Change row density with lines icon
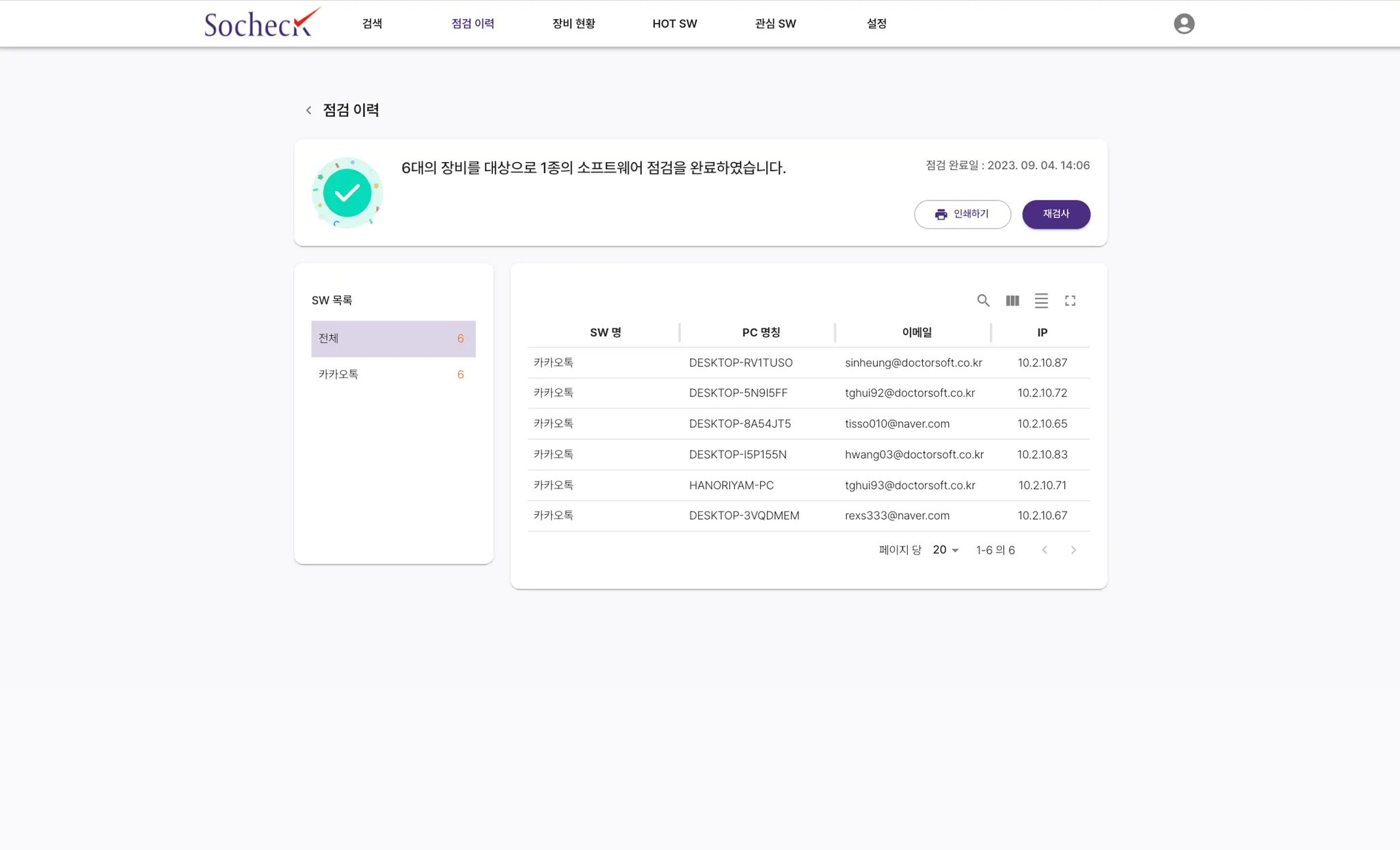1400x850 pixels. [x=1041, y=300]
